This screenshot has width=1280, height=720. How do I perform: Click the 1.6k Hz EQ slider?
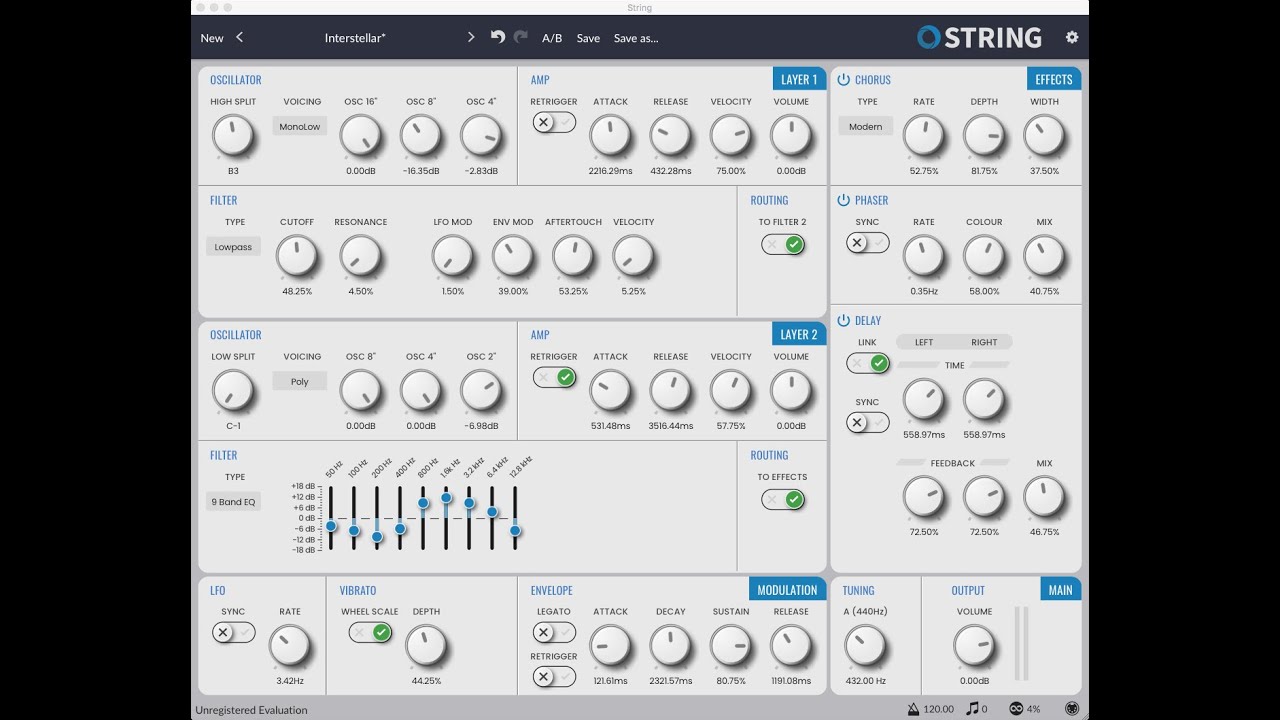click(x=446, y=518)
